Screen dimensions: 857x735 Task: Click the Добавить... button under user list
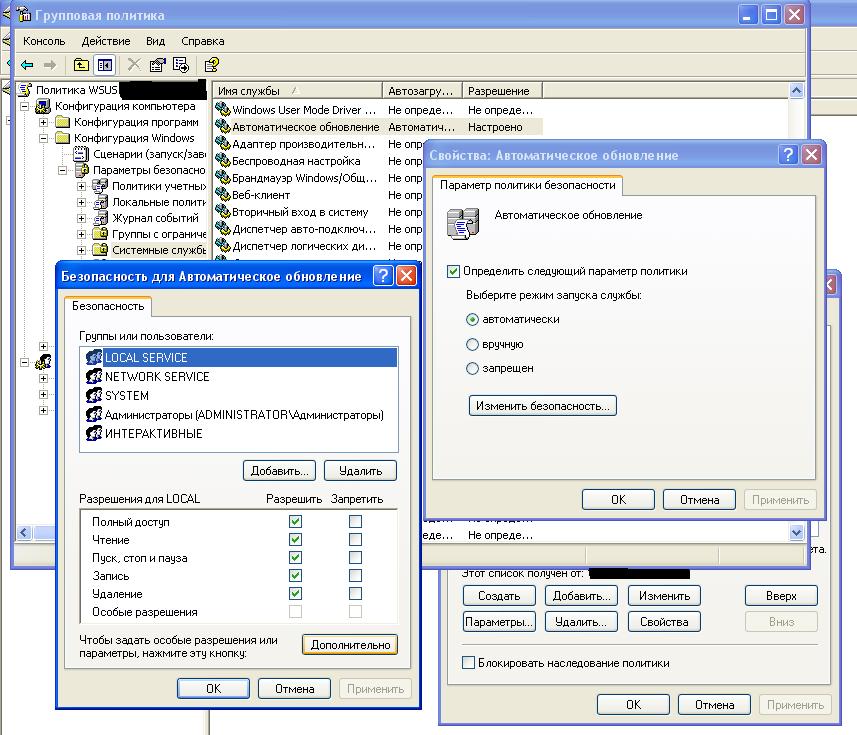pyautogui.click(x=279, y=471)
